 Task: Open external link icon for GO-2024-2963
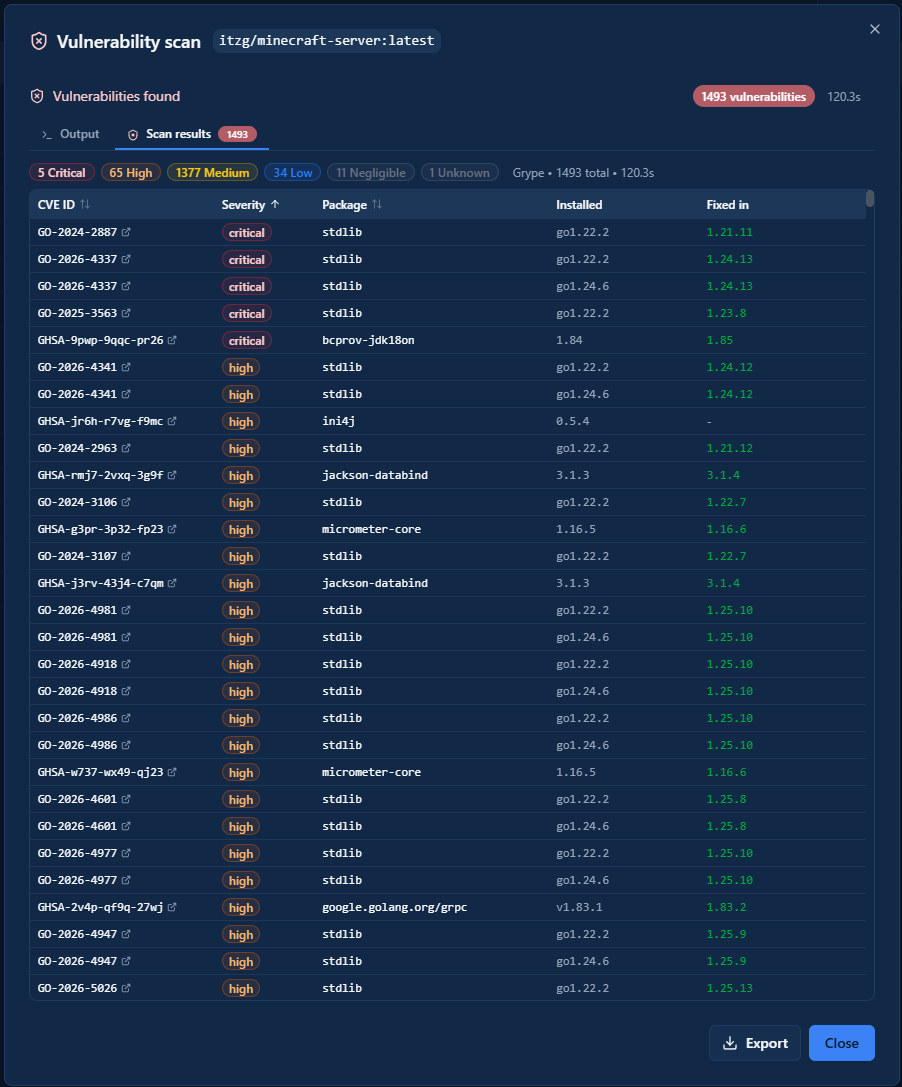coord(126,449)
